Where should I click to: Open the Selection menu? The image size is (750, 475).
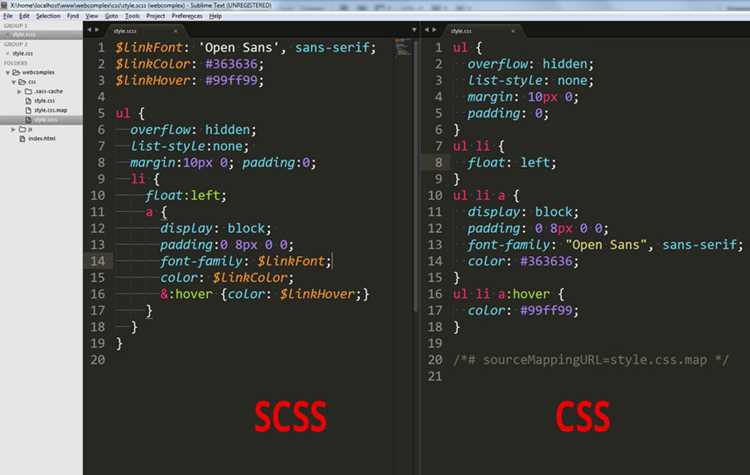pyautogui.click(x=48, y=16)
